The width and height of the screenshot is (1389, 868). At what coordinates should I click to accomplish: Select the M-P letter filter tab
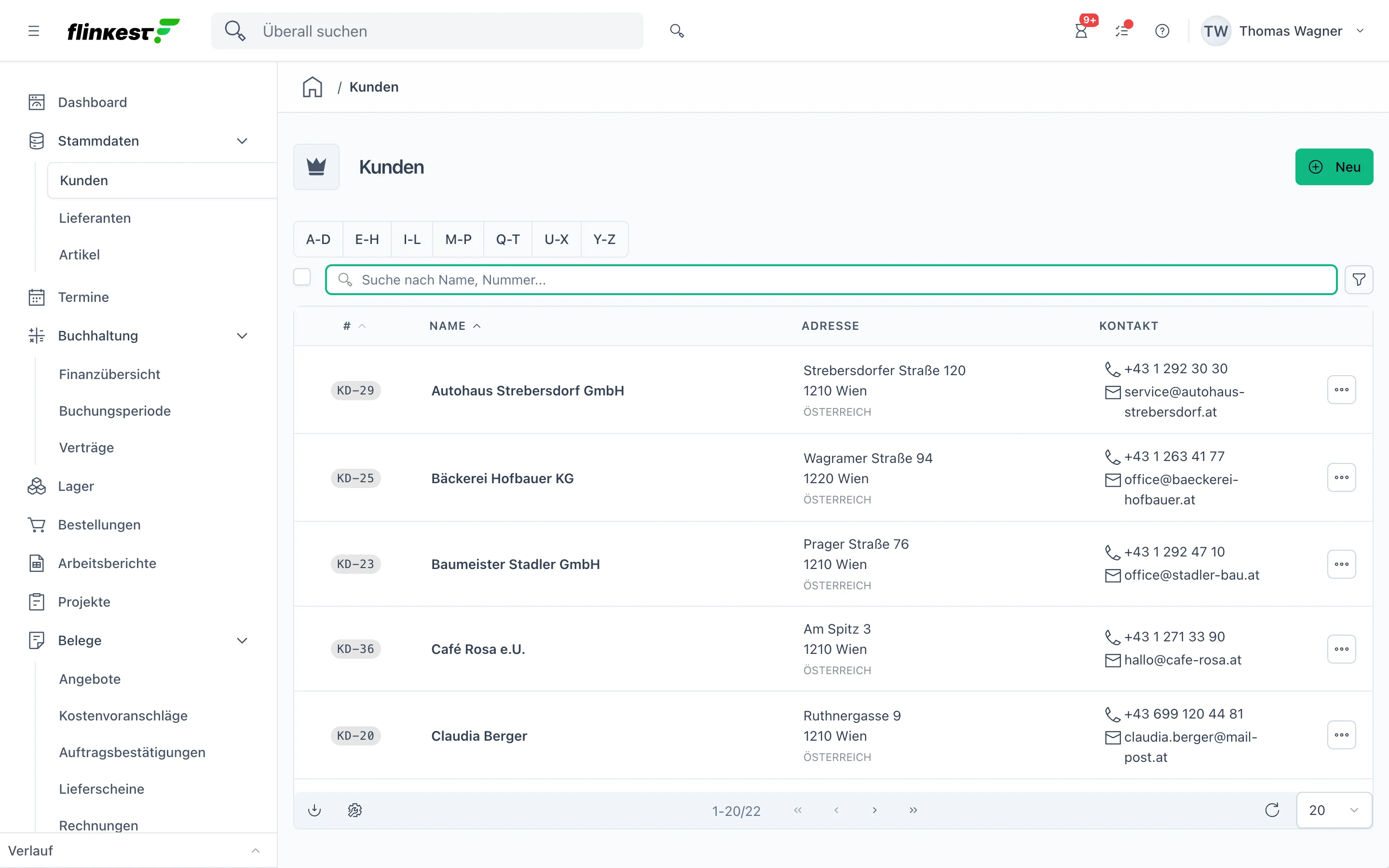458,239
